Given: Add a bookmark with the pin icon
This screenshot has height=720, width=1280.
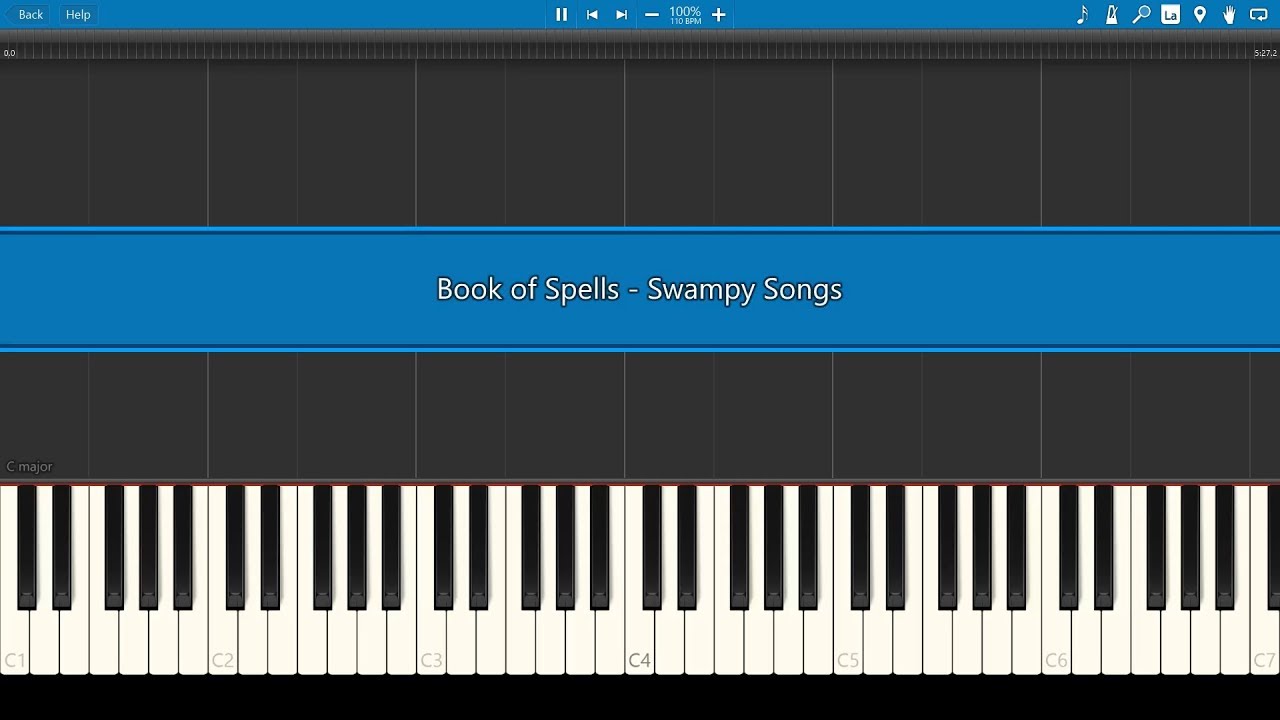Looking at the screenshot, I should pyautogui.click(x=1200, y=14).
